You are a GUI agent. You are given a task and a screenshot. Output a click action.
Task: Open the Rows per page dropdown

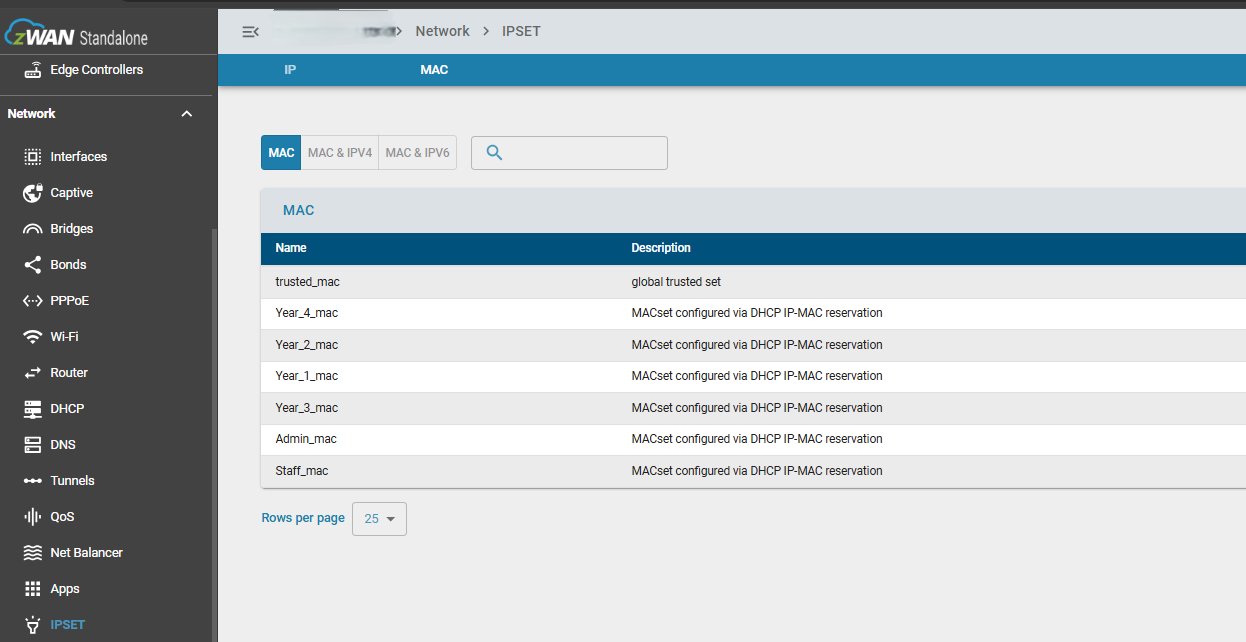pyautogui.click(x=379, y=519)
